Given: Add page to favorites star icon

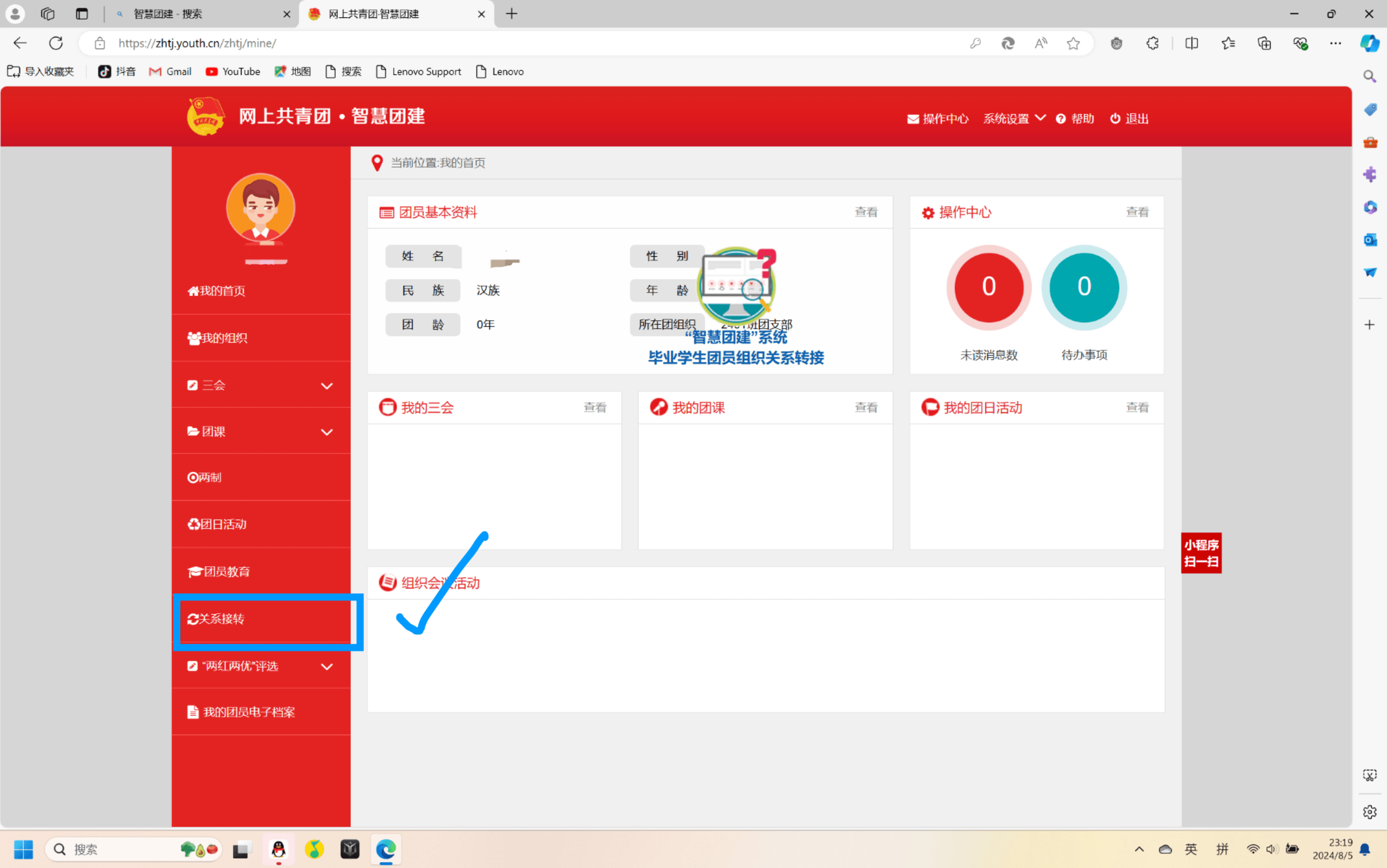Looking at the screenshot, I should point(1073,43).
